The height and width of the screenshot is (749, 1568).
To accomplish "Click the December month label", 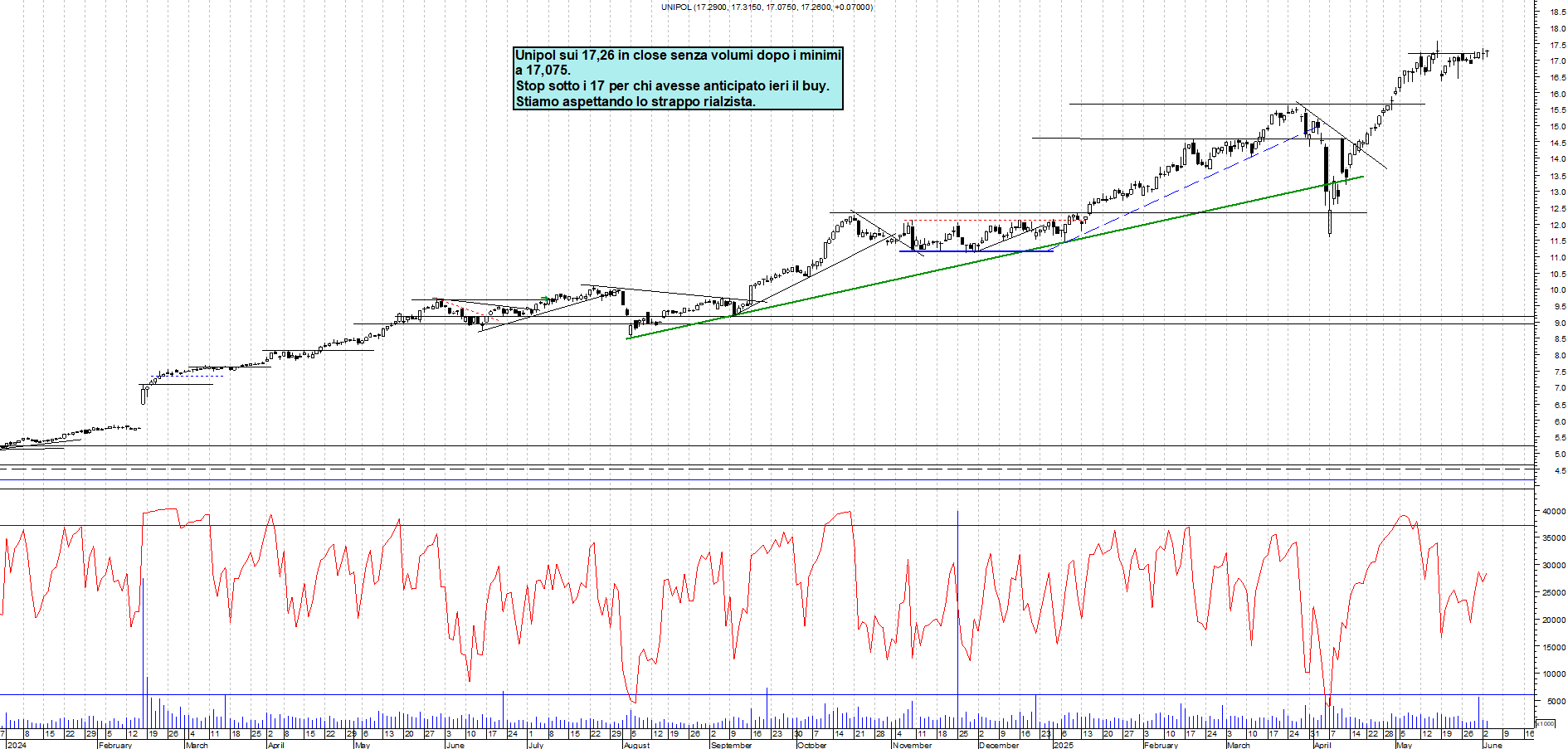I will tap(998, 745).
